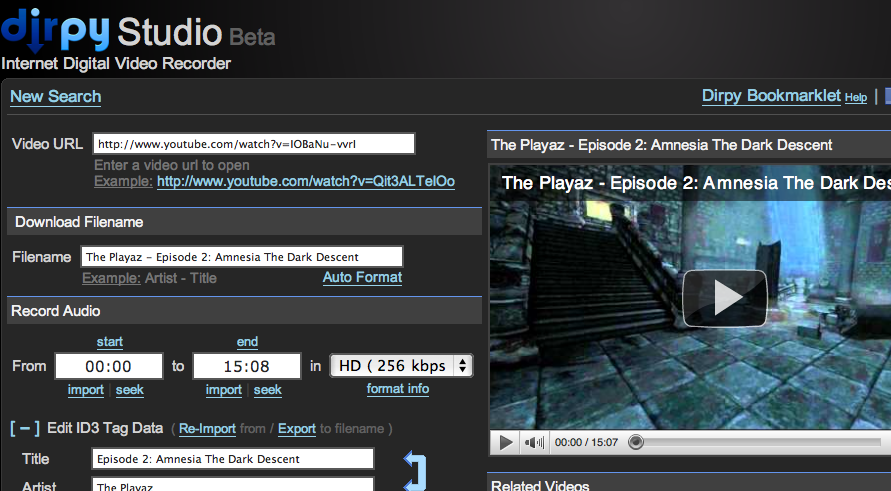Click 'Internet Digital Video Recorder' tagline
Viewport: 891px width, 491px height.
(116, 63)
